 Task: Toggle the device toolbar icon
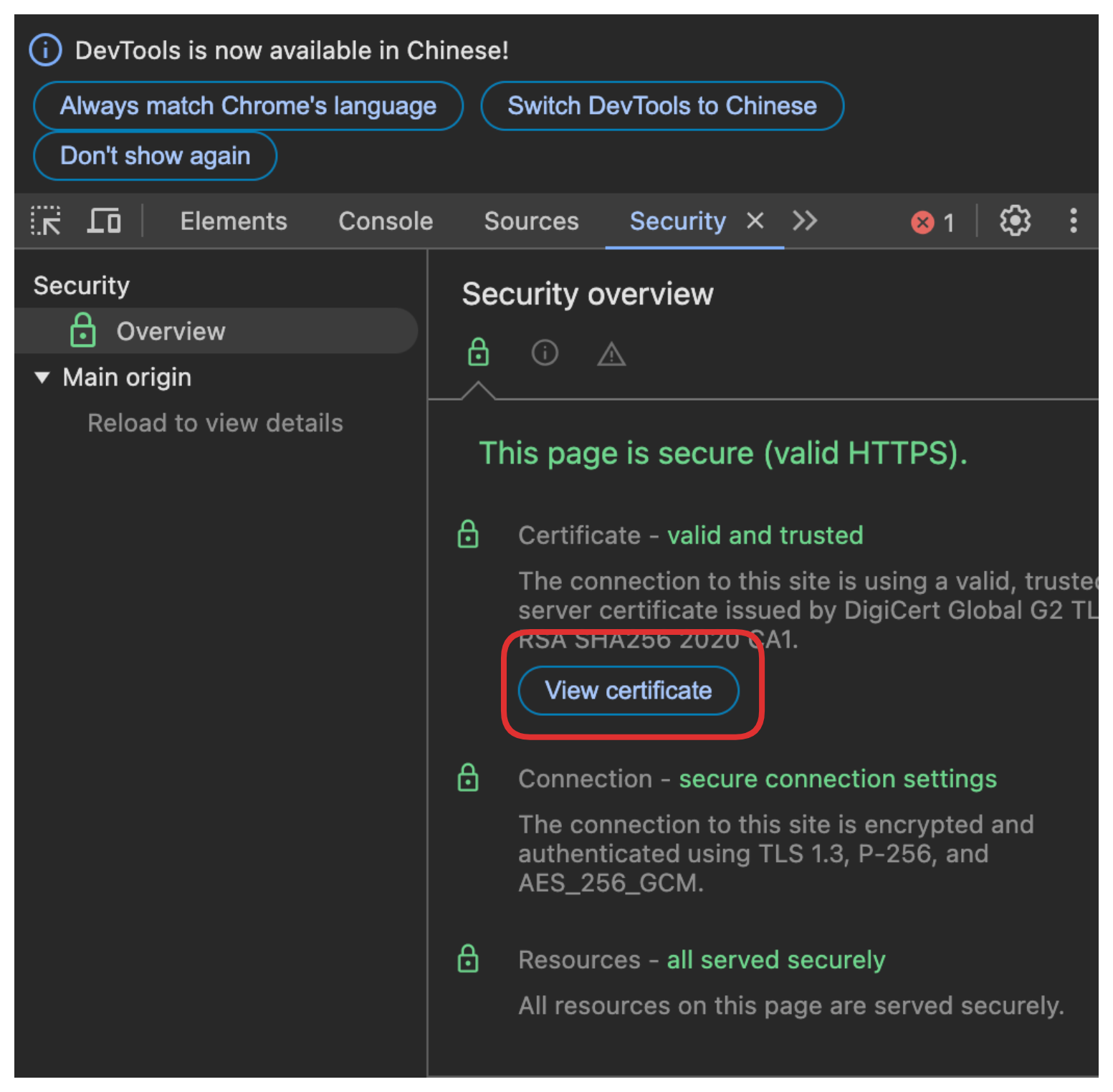(104, 221)
